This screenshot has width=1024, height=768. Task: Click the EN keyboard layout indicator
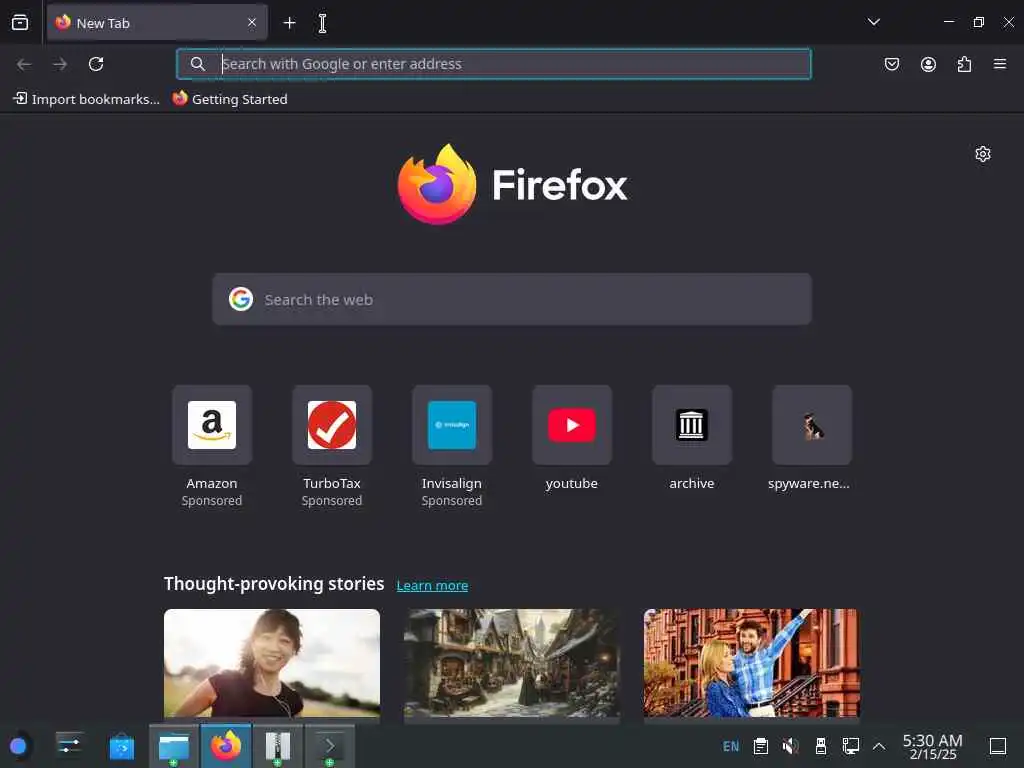pos(731,746)
